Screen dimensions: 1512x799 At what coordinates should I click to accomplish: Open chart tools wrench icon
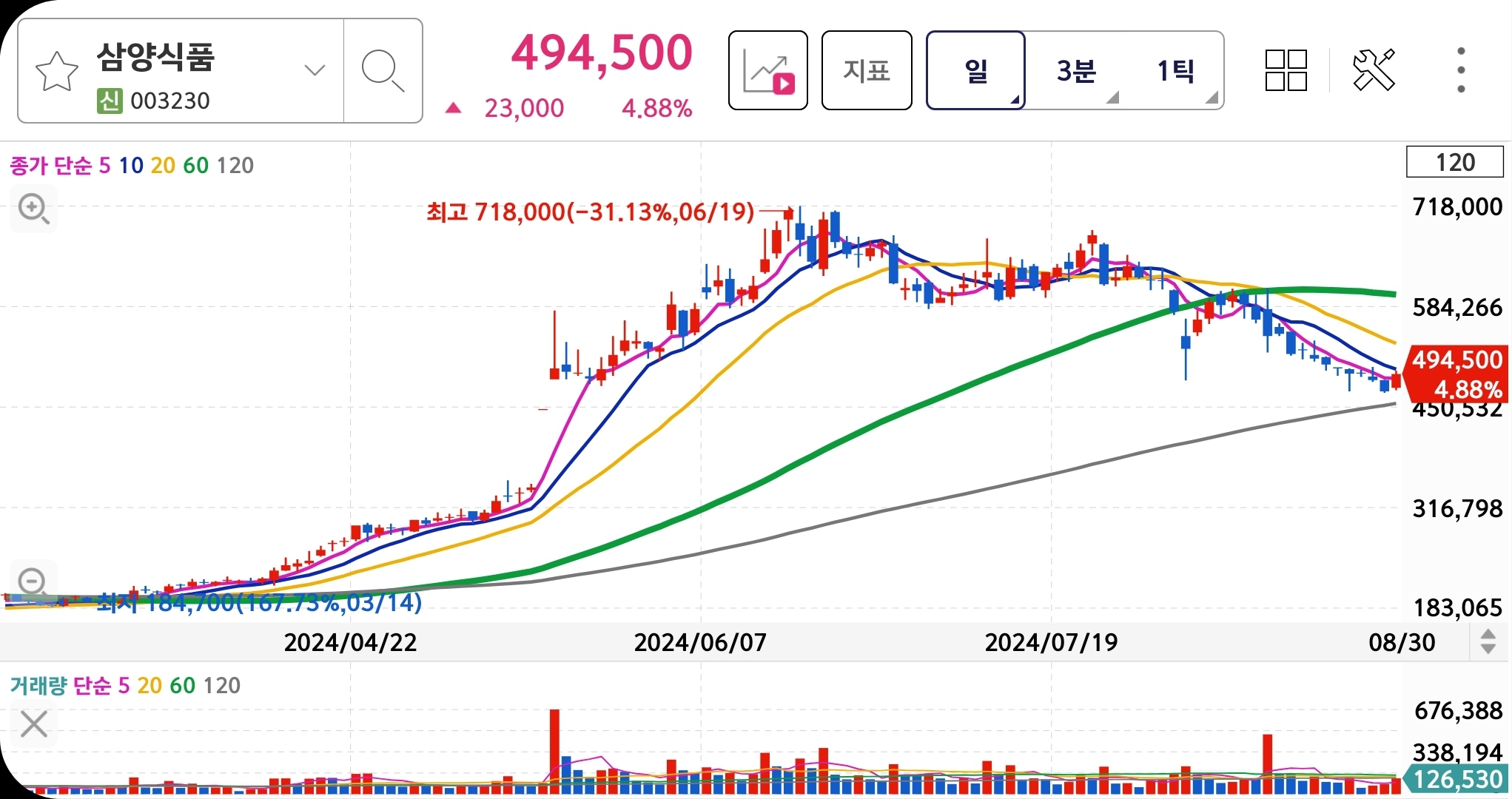[x=1374, y=70]
